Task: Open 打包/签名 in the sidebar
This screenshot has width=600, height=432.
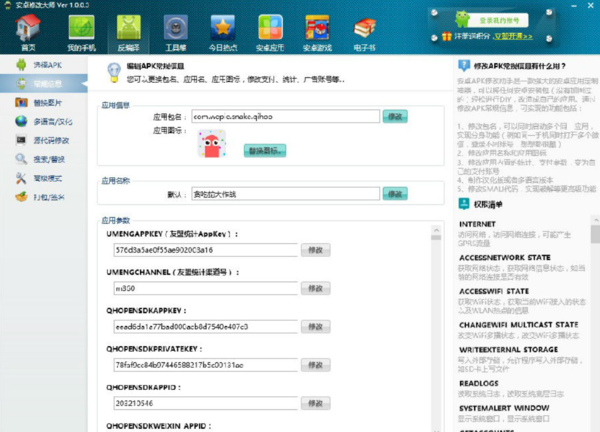Action: coord(44,197)
